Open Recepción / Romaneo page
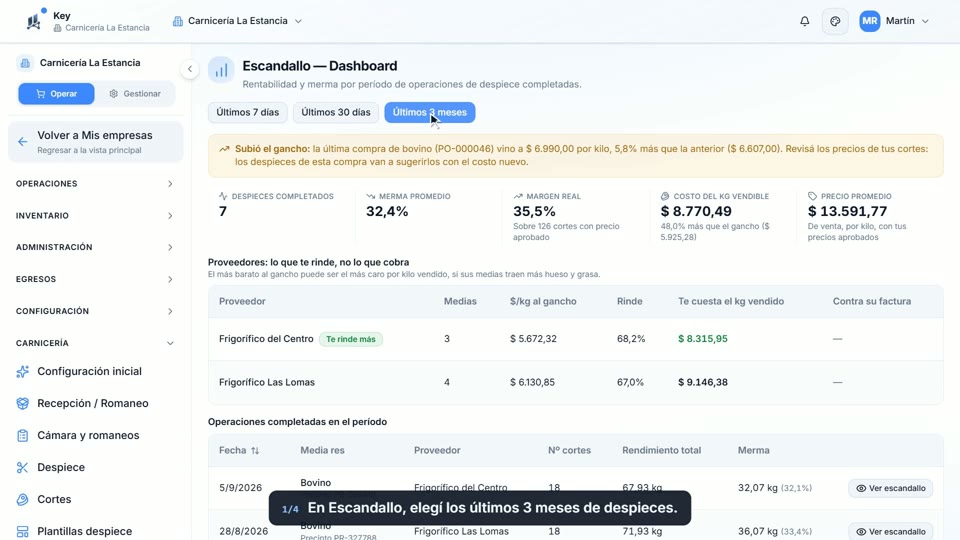The width and height of the screenshot is (960, 540). tap(95, 403)
